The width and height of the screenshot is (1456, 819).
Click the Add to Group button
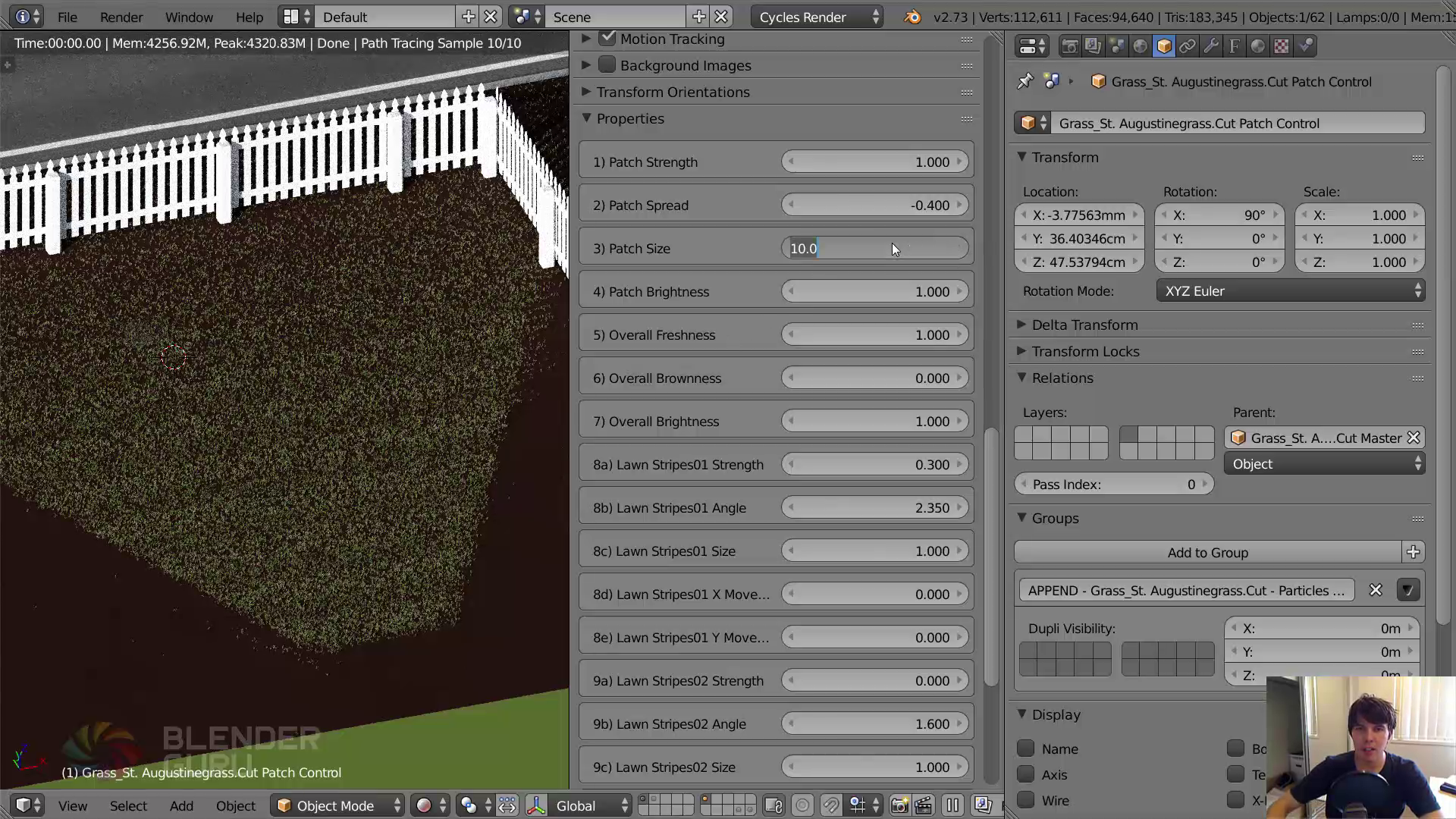(1208, 552)
